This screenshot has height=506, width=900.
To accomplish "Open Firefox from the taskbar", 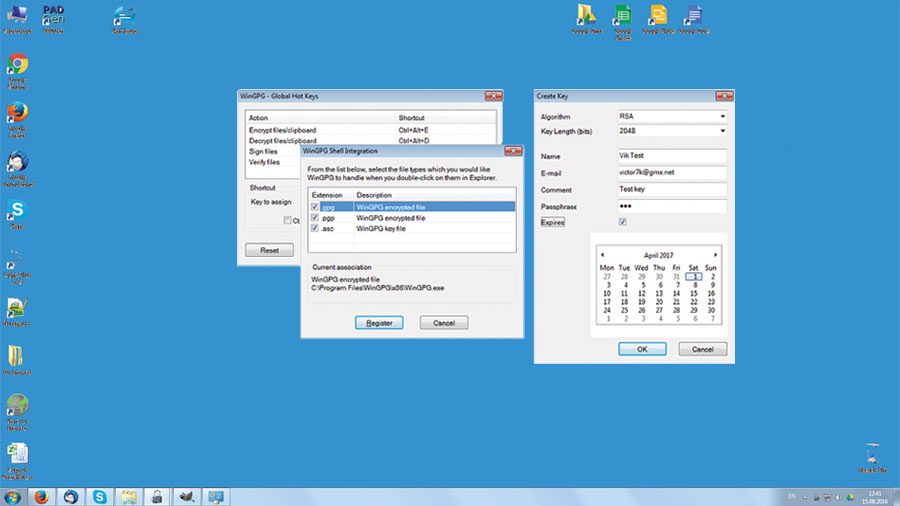I will pyautogui.click(x=41, y=497).
